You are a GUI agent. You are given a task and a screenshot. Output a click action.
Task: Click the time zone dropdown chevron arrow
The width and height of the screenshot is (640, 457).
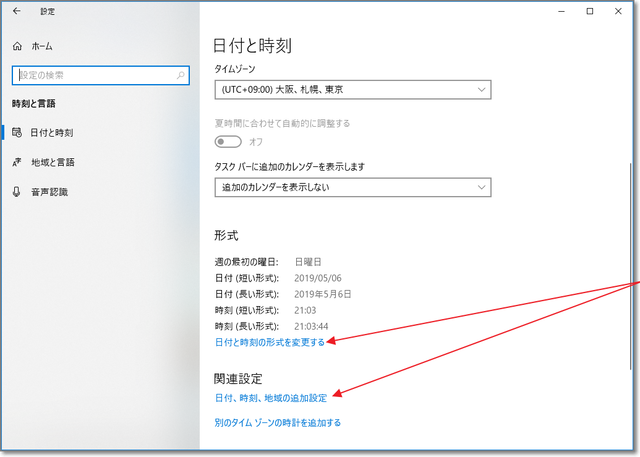pyautogui.click(x=480, y=89)
